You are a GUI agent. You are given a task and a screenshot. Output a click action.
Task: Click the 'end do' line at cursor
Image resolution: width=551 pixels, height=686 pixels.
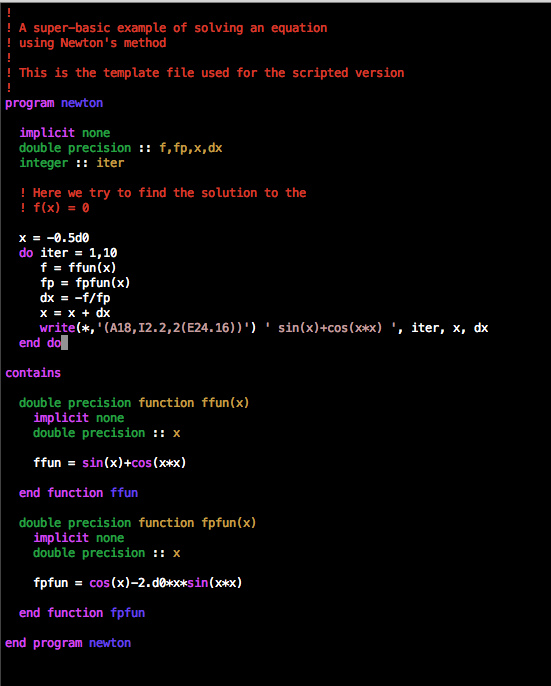point(40,343)
